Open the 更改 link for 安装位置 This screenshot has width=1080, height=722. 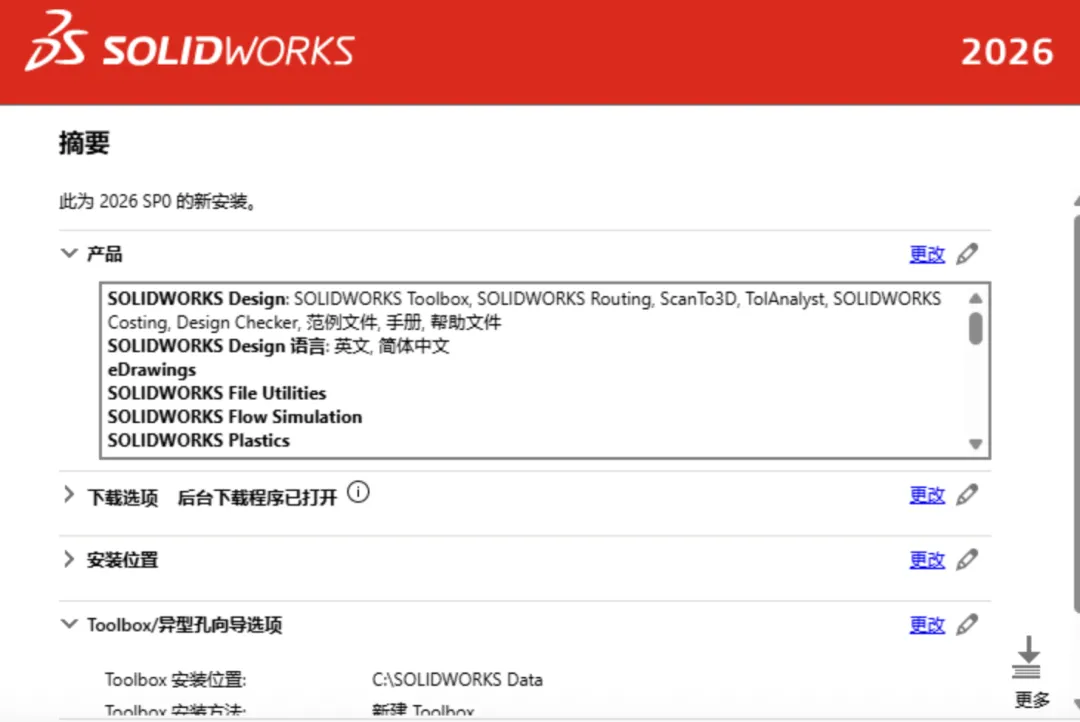pyautogui.click(x=927, y=560)
